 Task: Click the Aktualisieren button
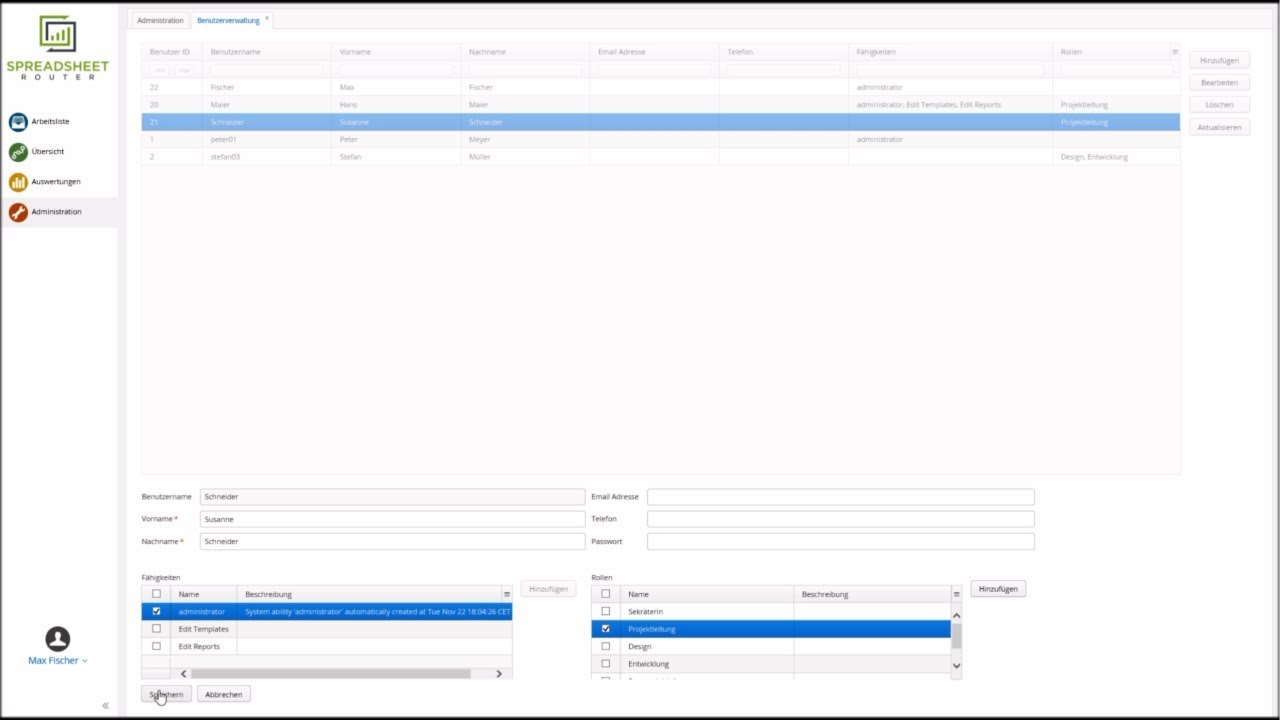pyautogui.click(x=1219, y=128)
